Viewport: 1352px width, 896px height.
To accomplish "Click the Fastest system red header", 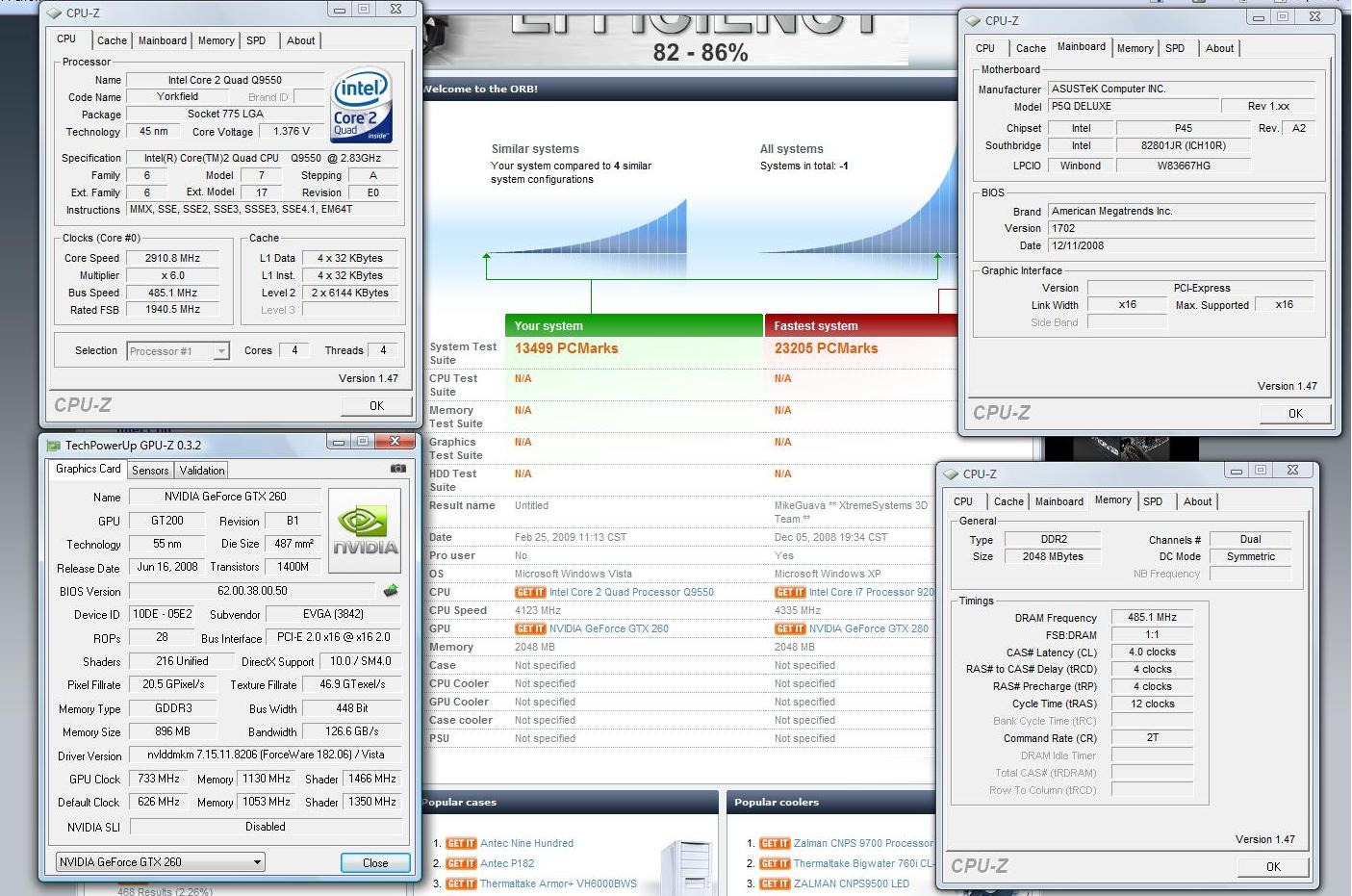I will click(861, 326).
